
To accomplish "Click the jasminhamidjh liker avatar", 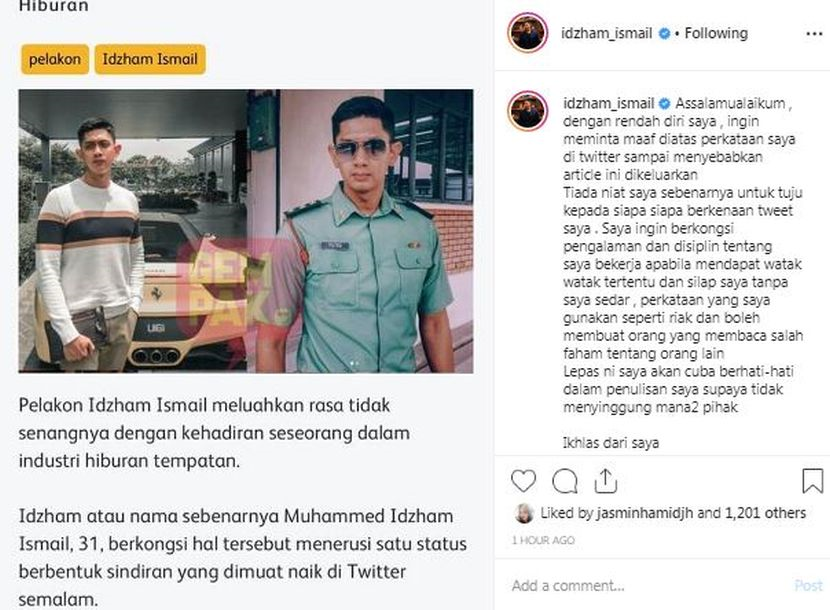I will pos(524,513).
